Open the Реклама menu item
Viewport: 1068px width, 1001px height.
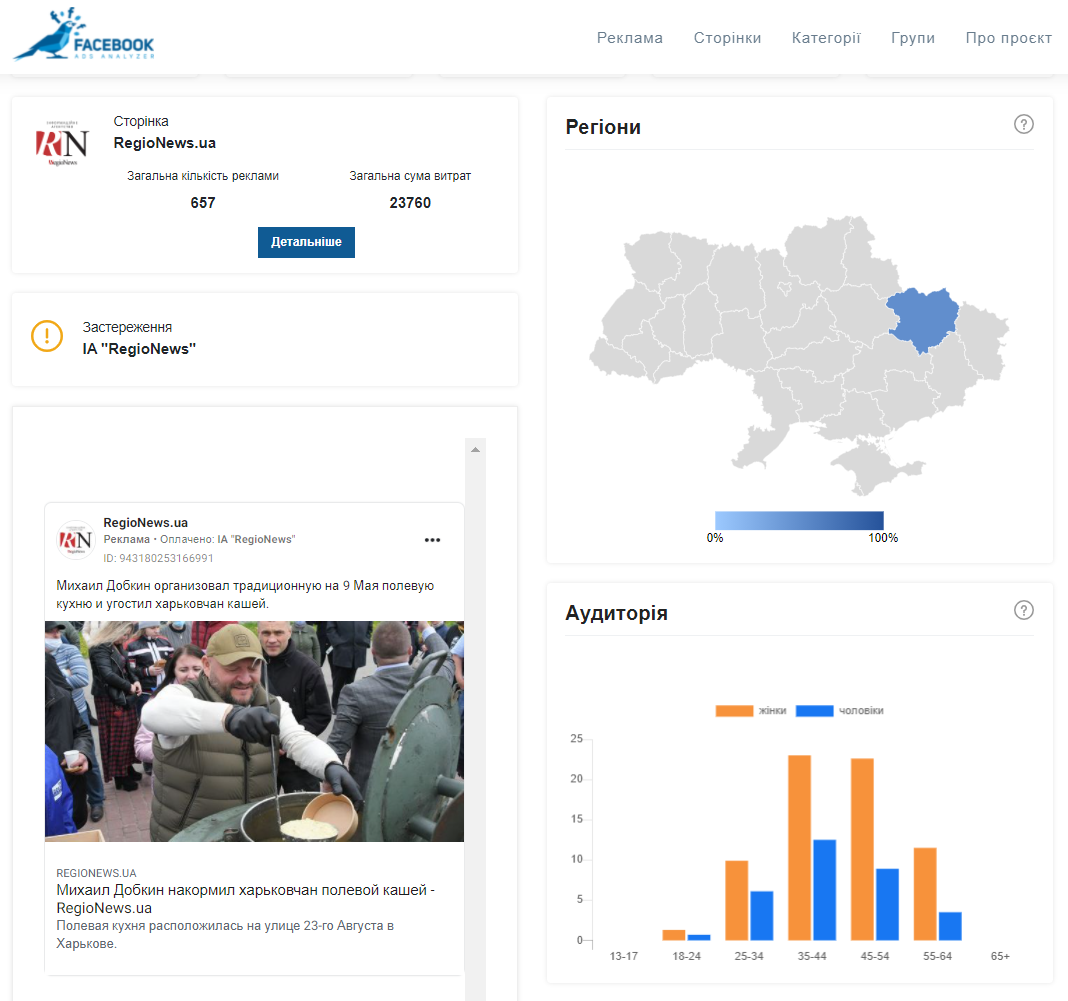(629, 38)
